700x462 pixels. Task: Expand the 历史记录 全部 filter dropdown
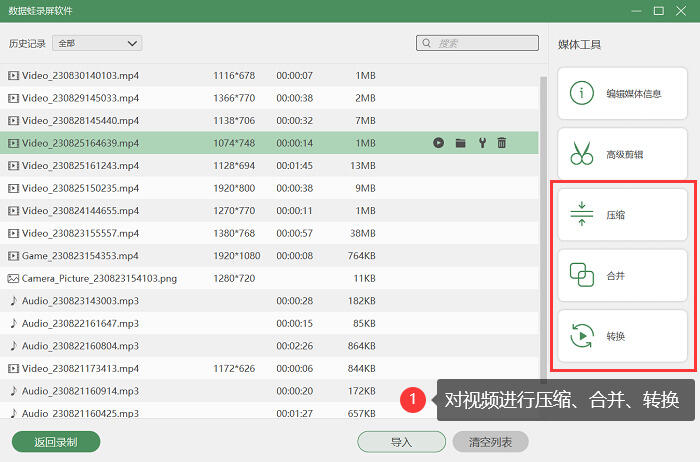[97, 43]
